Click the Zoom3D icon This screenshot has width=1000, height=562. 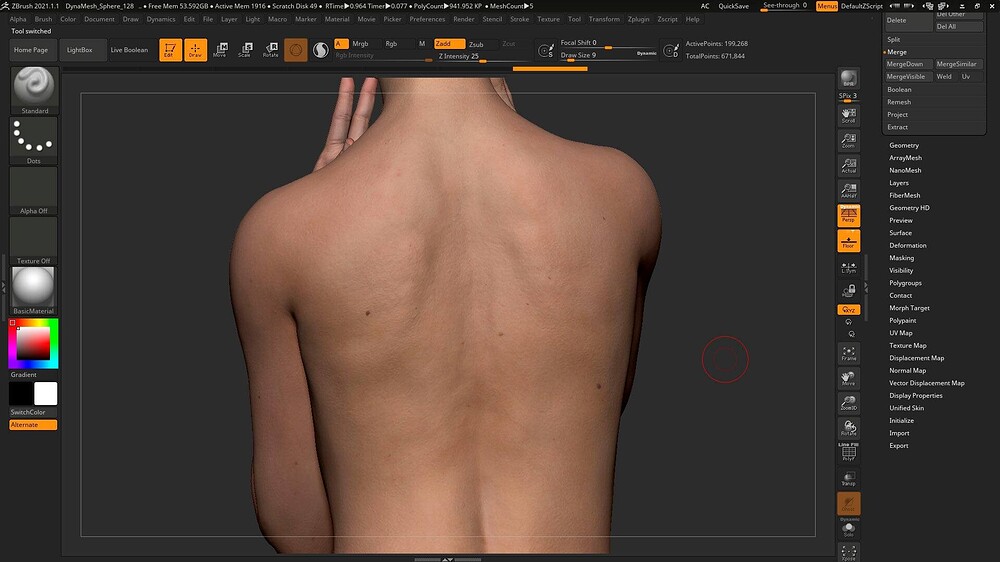pyautogui.click(x=848, y=403)
